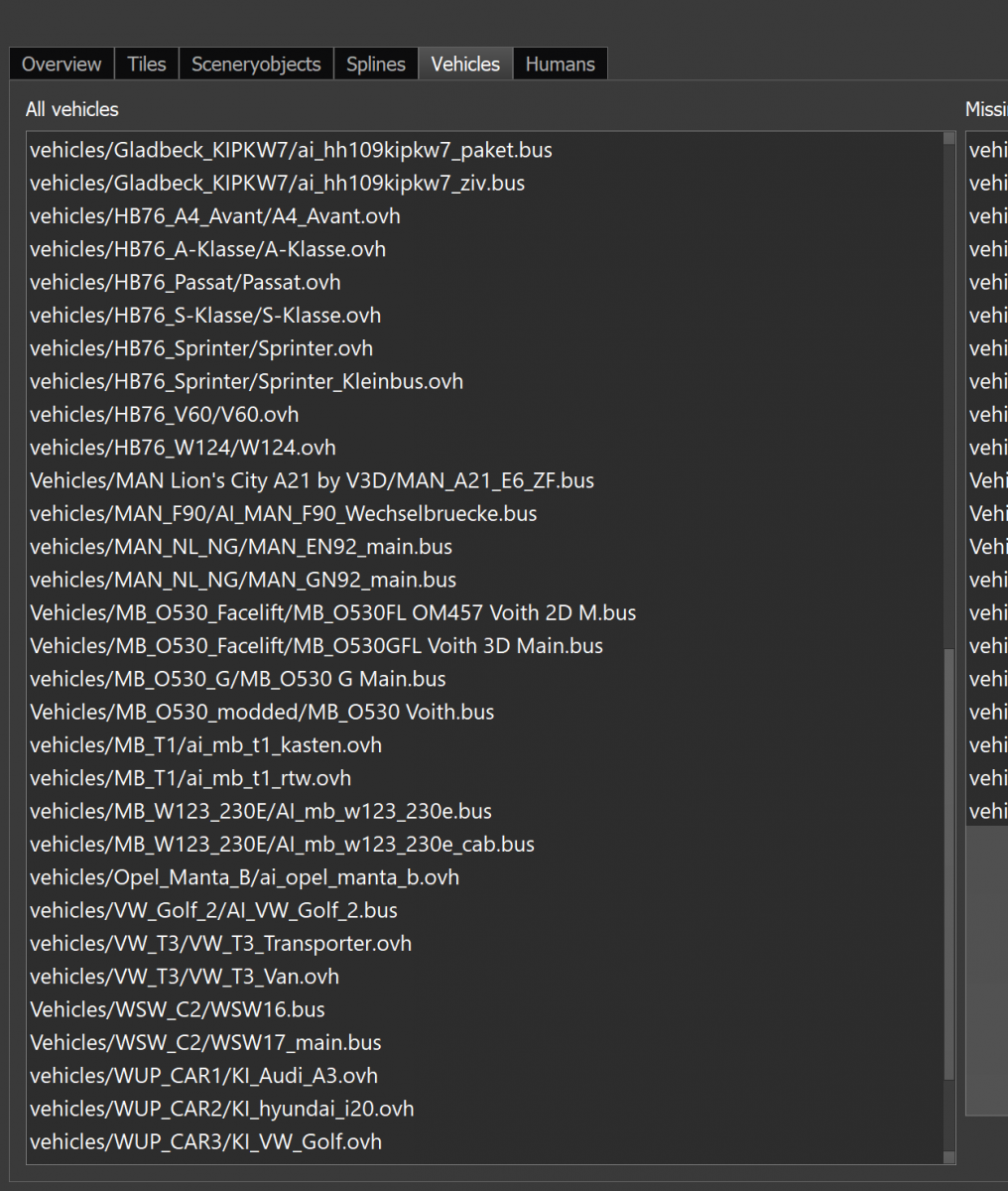Open the Humans tab
This screenshot has height=1191, width=1008.
tap(560, 65)
